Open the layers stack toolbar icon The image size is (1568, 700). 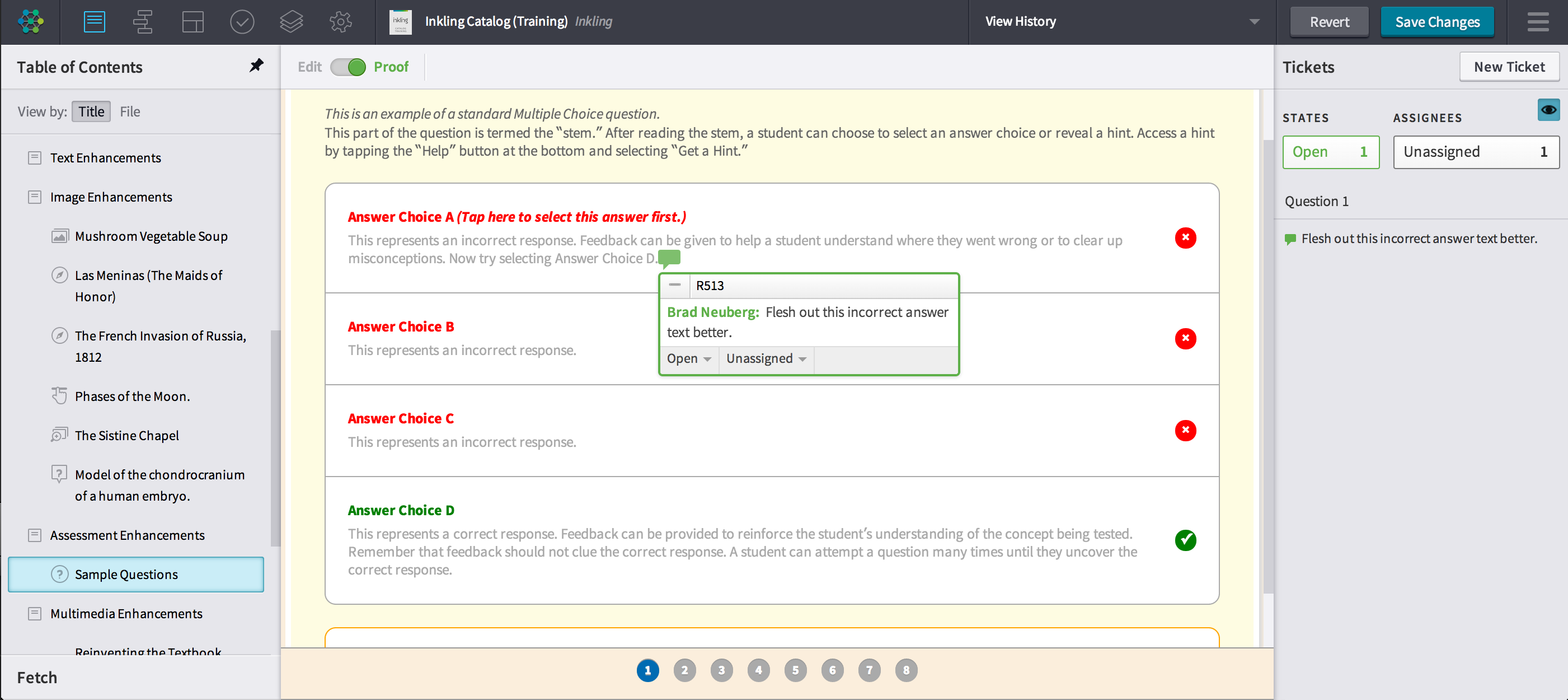pyautogui.click(x=291, y=22)
